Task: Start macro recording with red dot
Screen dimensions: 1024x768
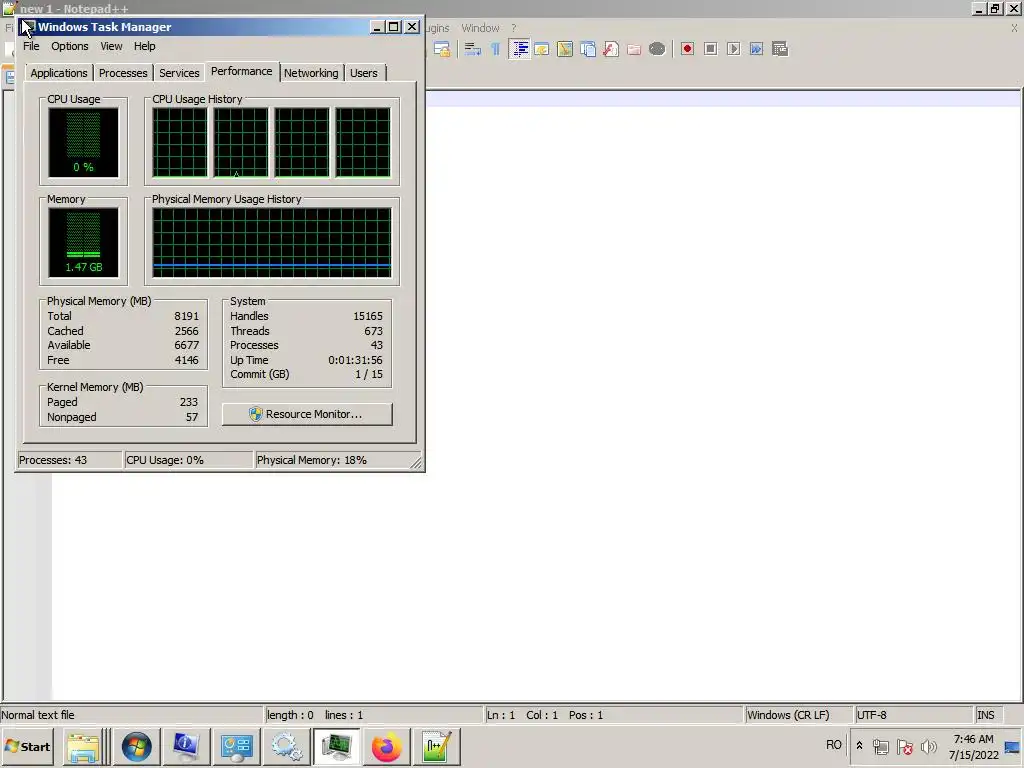Action: (687, 49)
